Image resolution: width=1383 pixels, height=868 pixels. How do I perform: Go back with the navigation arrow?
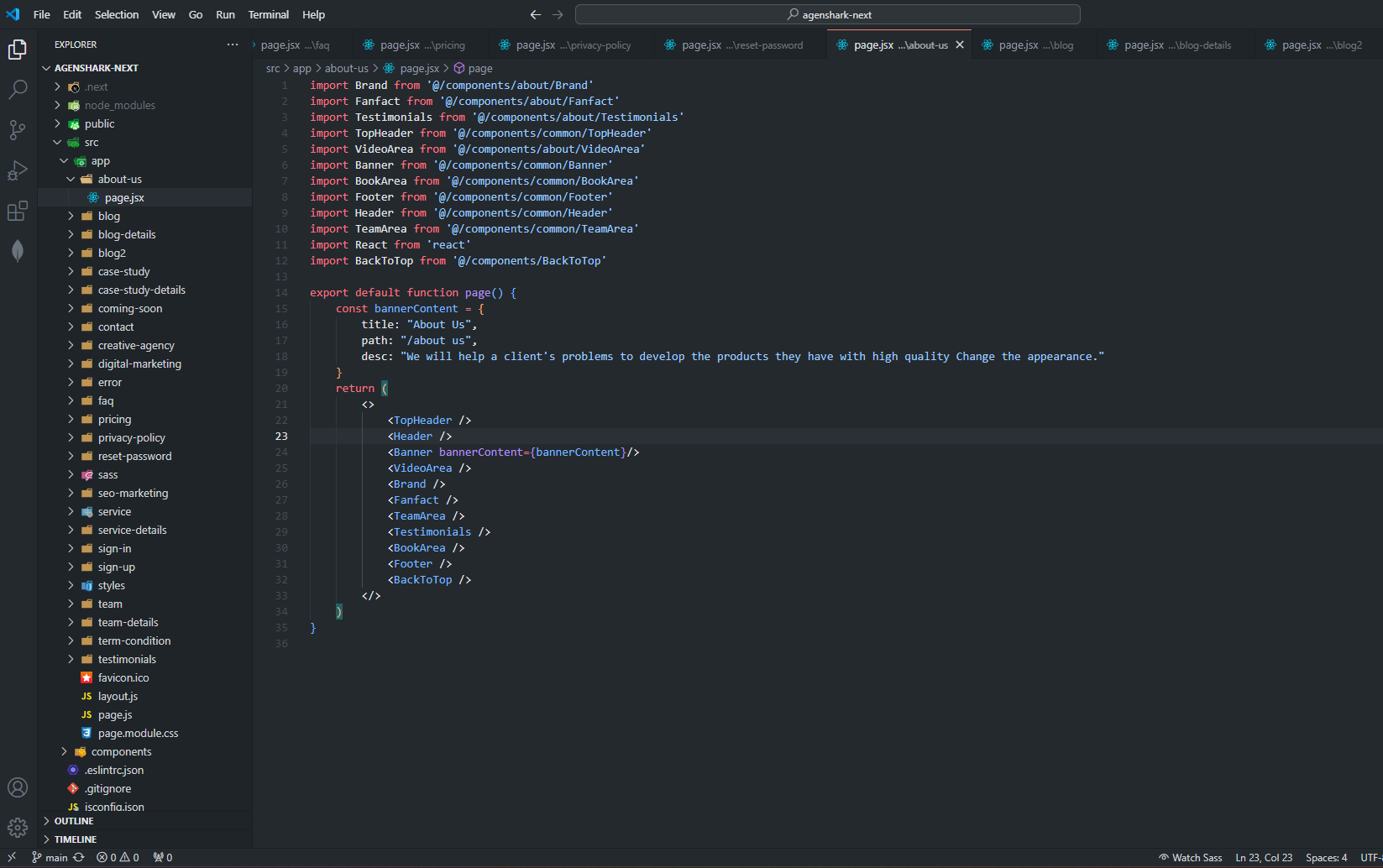click(536, 14)
